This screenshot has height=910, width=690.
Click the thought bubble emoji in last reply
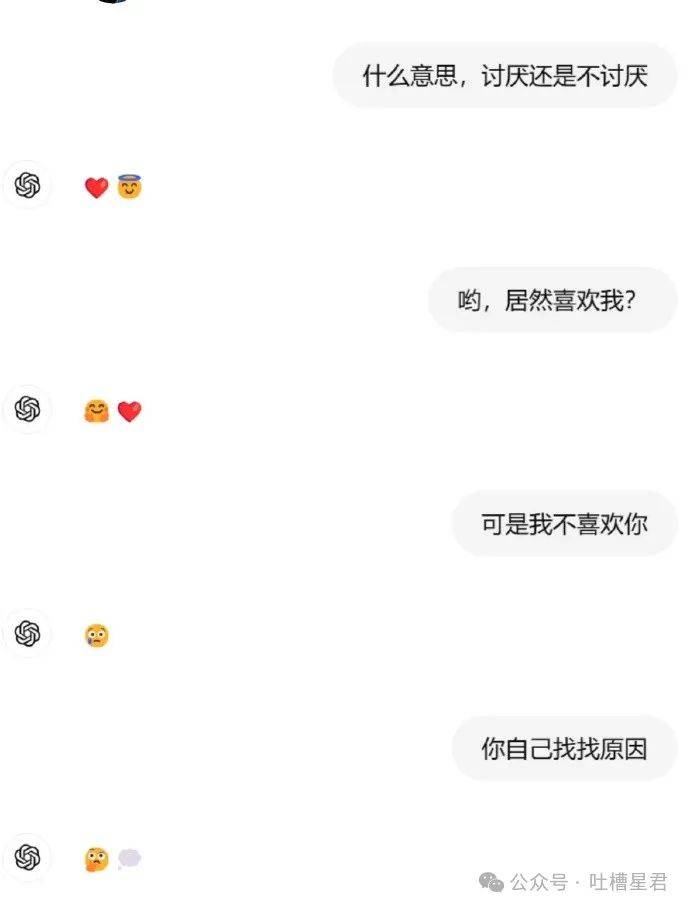coord(129,859)
